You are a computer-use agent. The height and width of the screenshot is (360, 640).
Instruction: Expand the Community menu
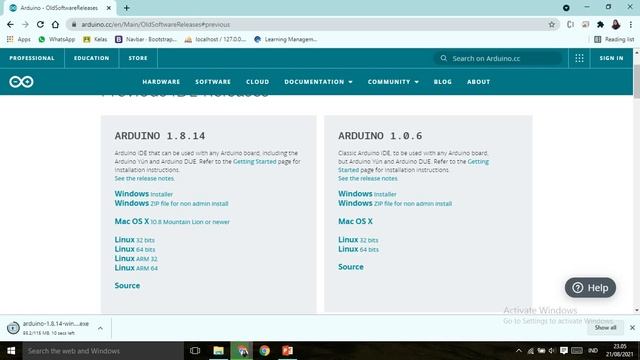tap(393, 82)
